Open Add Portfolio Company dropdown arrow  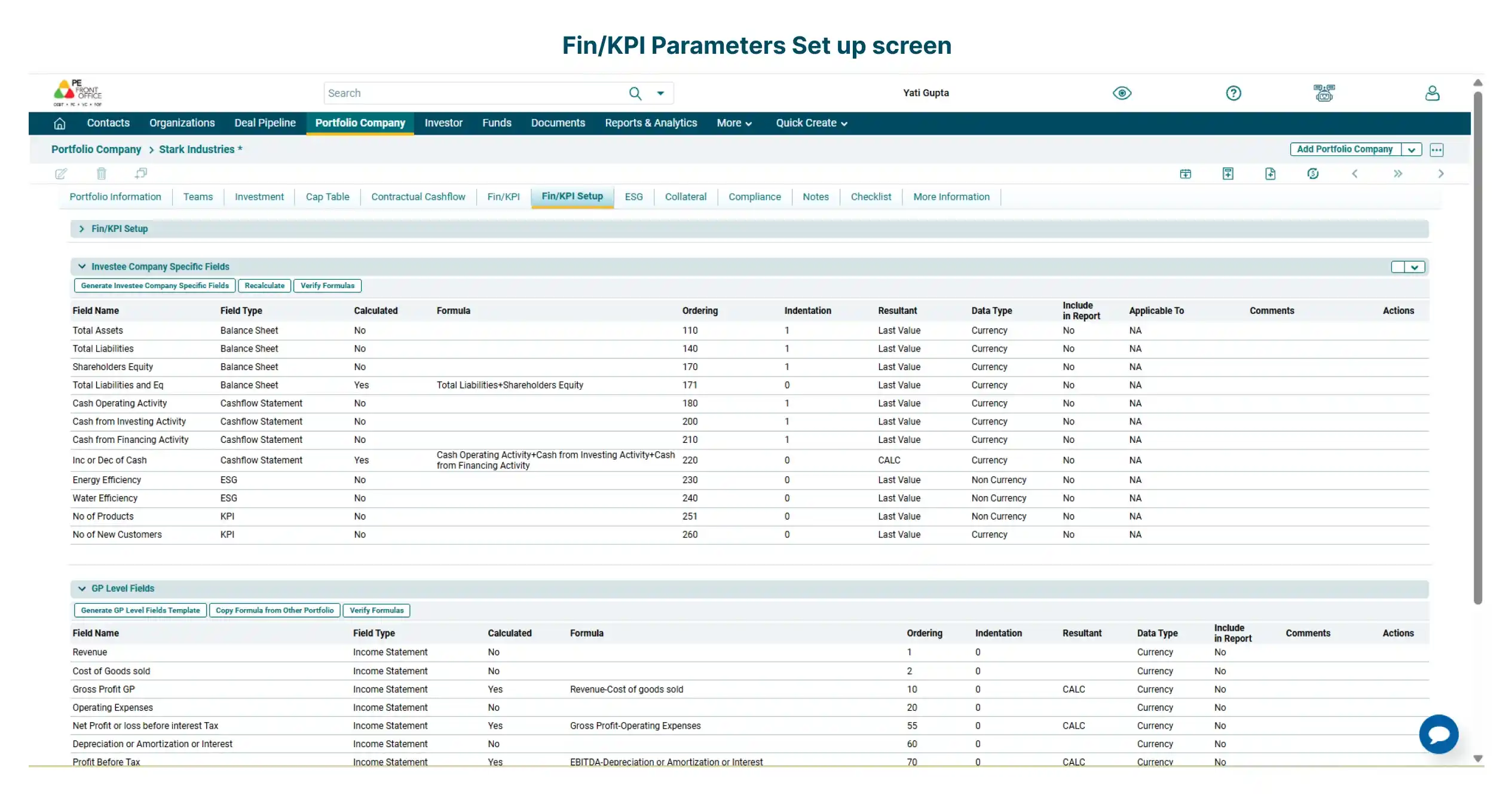point(1411,150)
